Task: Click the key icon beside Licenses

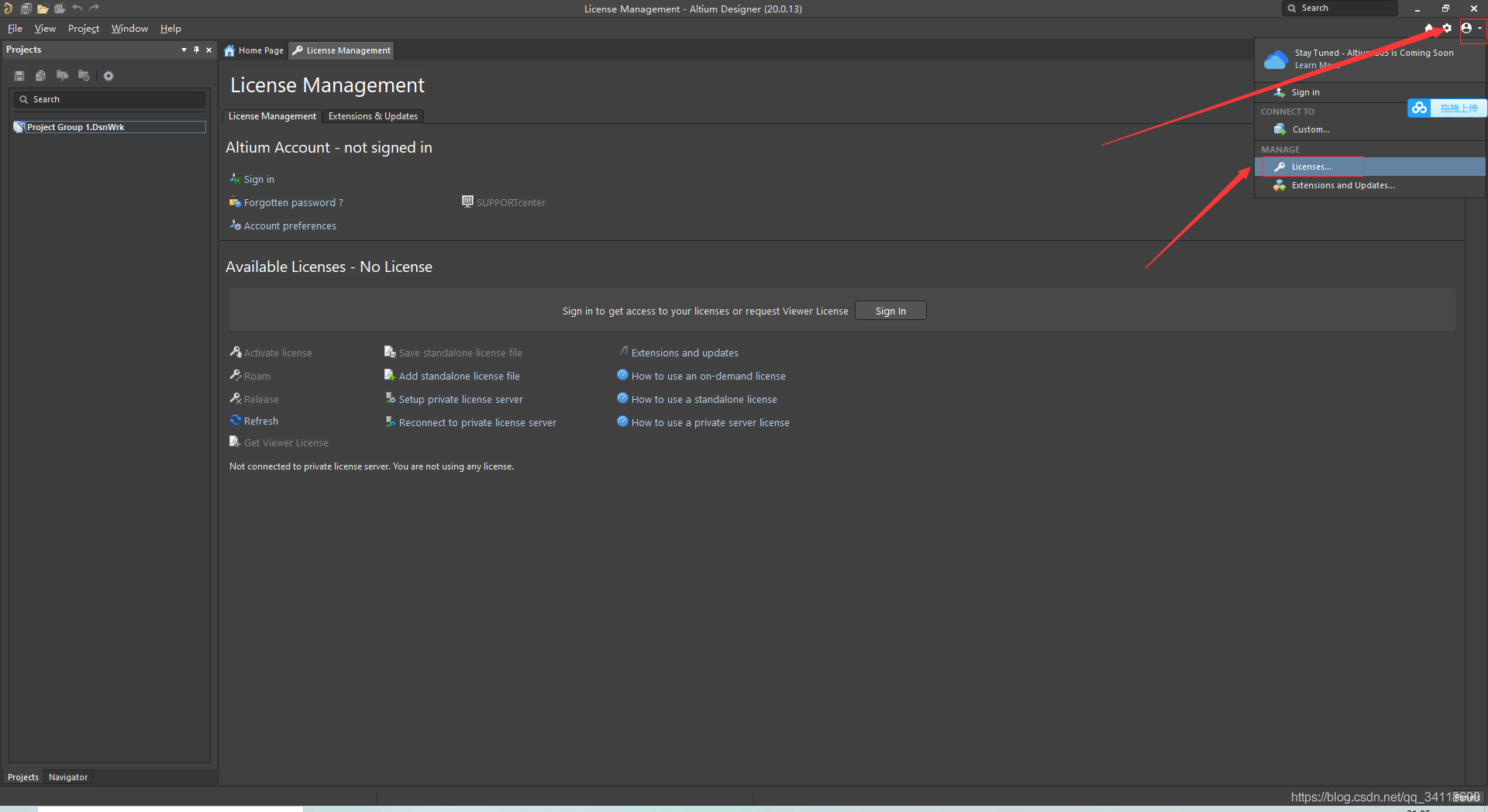Action: 1280,167
